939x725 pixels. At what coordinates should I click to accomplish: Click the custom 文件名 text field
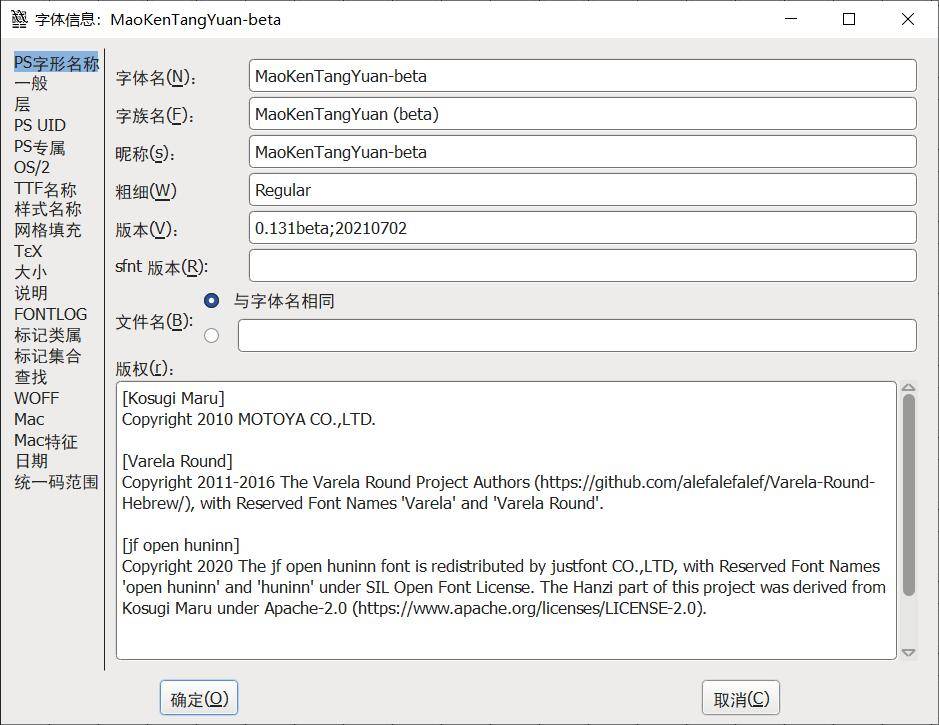click(x=577, y=335)
